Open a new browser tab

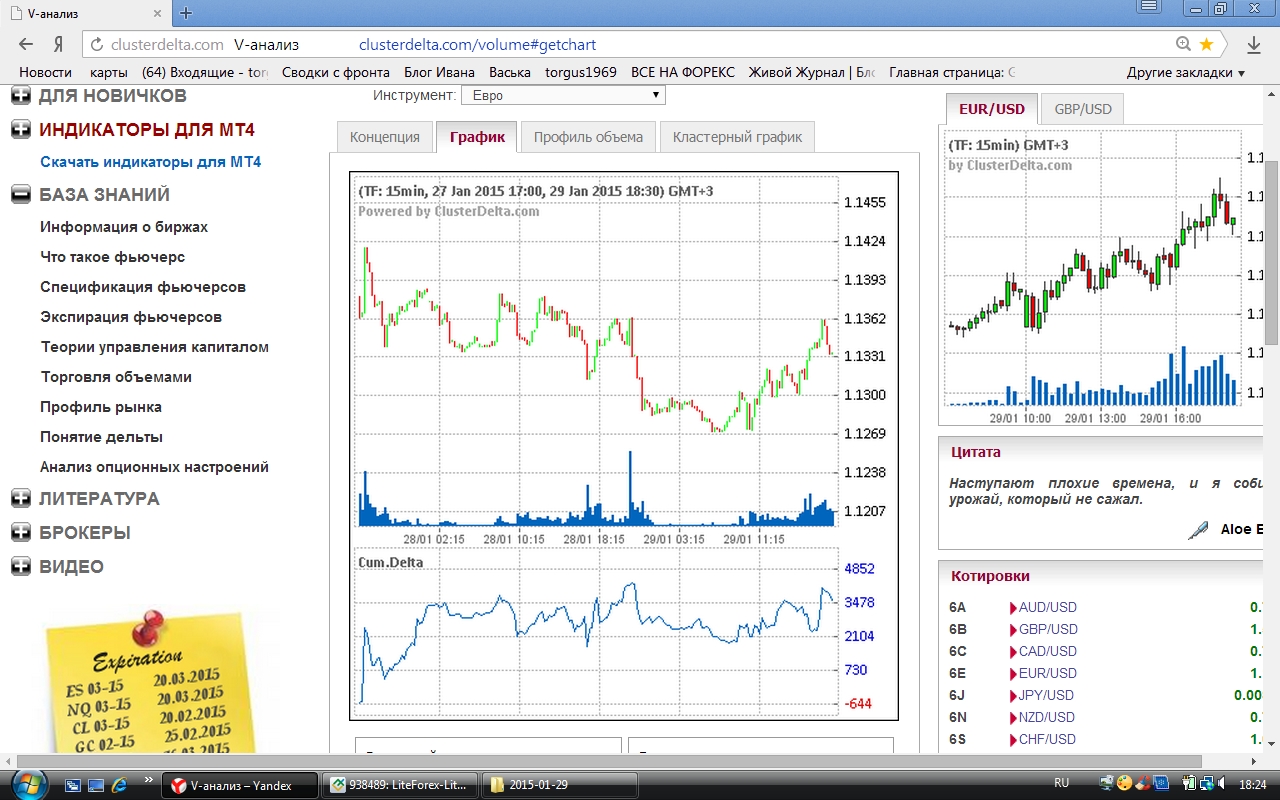pyautogui.click(x=186, y=13)
